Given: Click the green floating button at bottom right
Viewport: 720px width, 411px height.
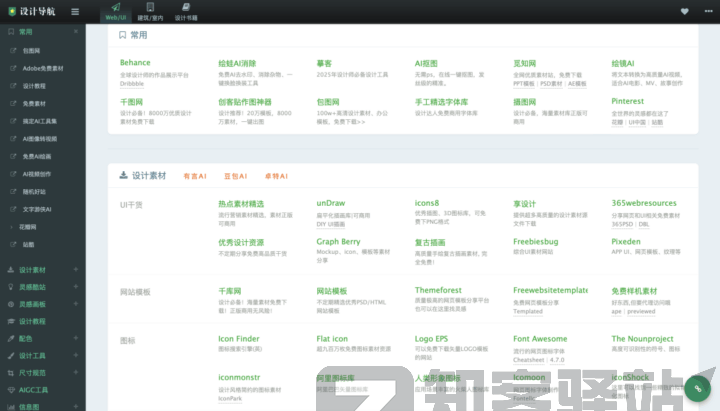Looking at the screenshot, I should click(698, 388).
